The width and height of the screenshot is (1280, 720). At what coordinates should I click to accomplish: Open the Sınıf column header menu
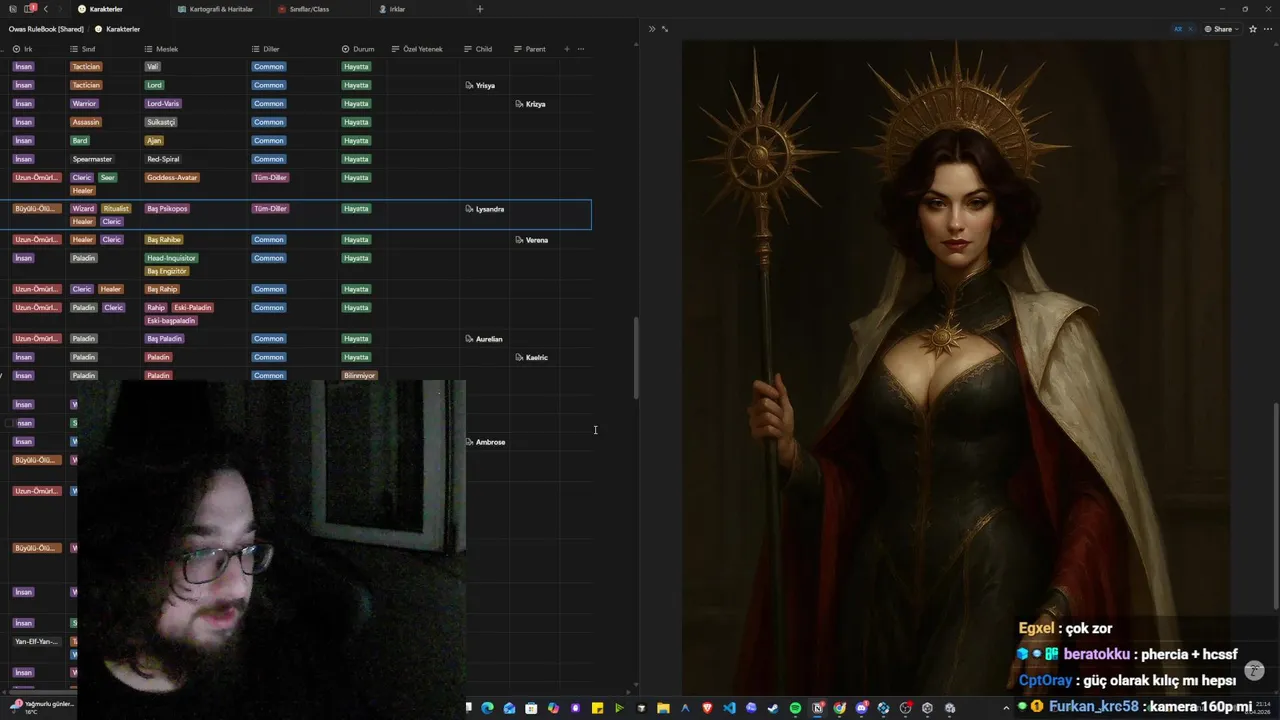click(103, 49)
